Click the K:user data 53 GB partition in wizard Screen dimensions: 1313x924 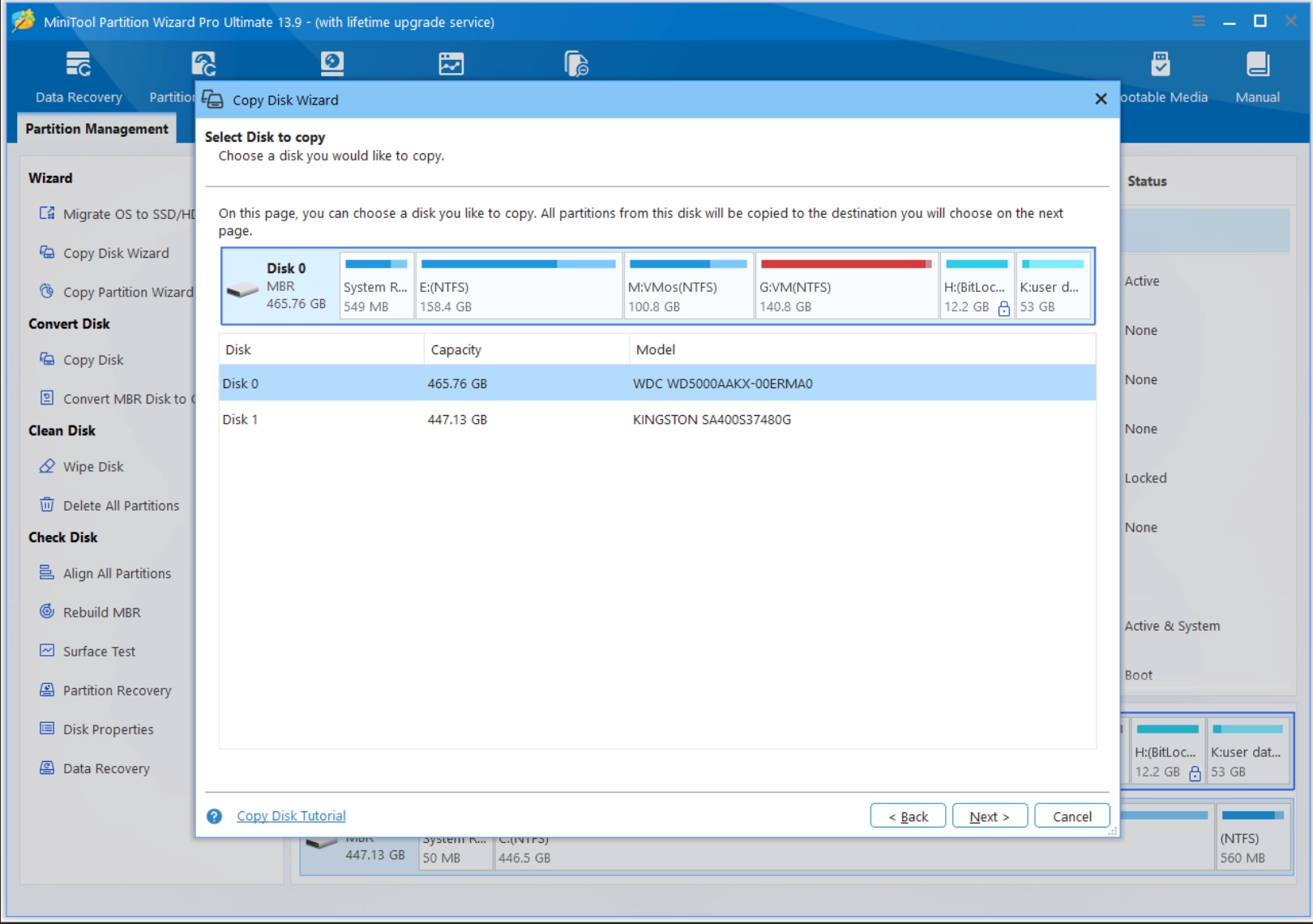click(x=1053, y=286)
